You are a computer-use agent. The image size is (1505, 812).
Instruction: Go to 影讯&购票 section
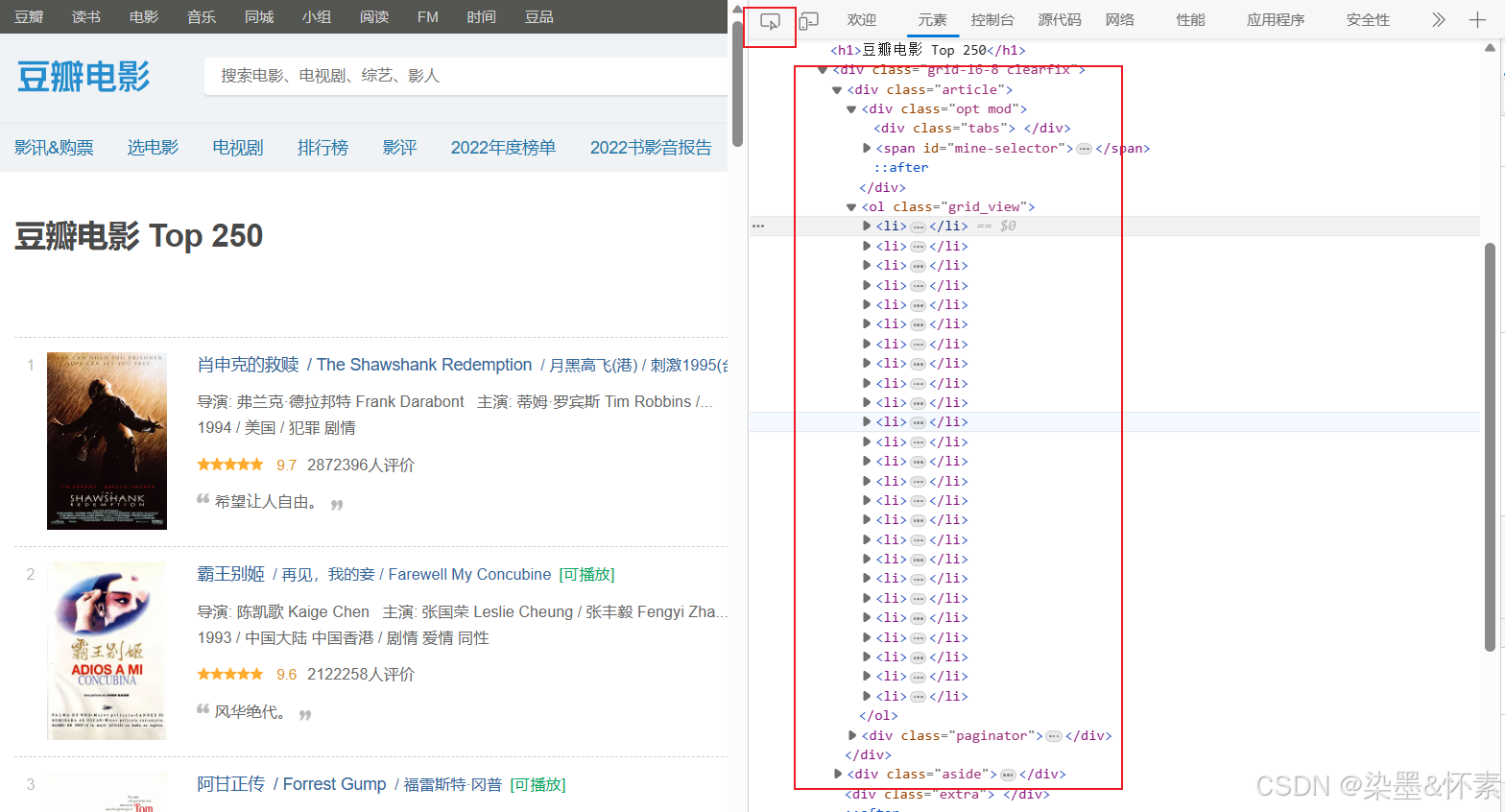tap(54, 148)
